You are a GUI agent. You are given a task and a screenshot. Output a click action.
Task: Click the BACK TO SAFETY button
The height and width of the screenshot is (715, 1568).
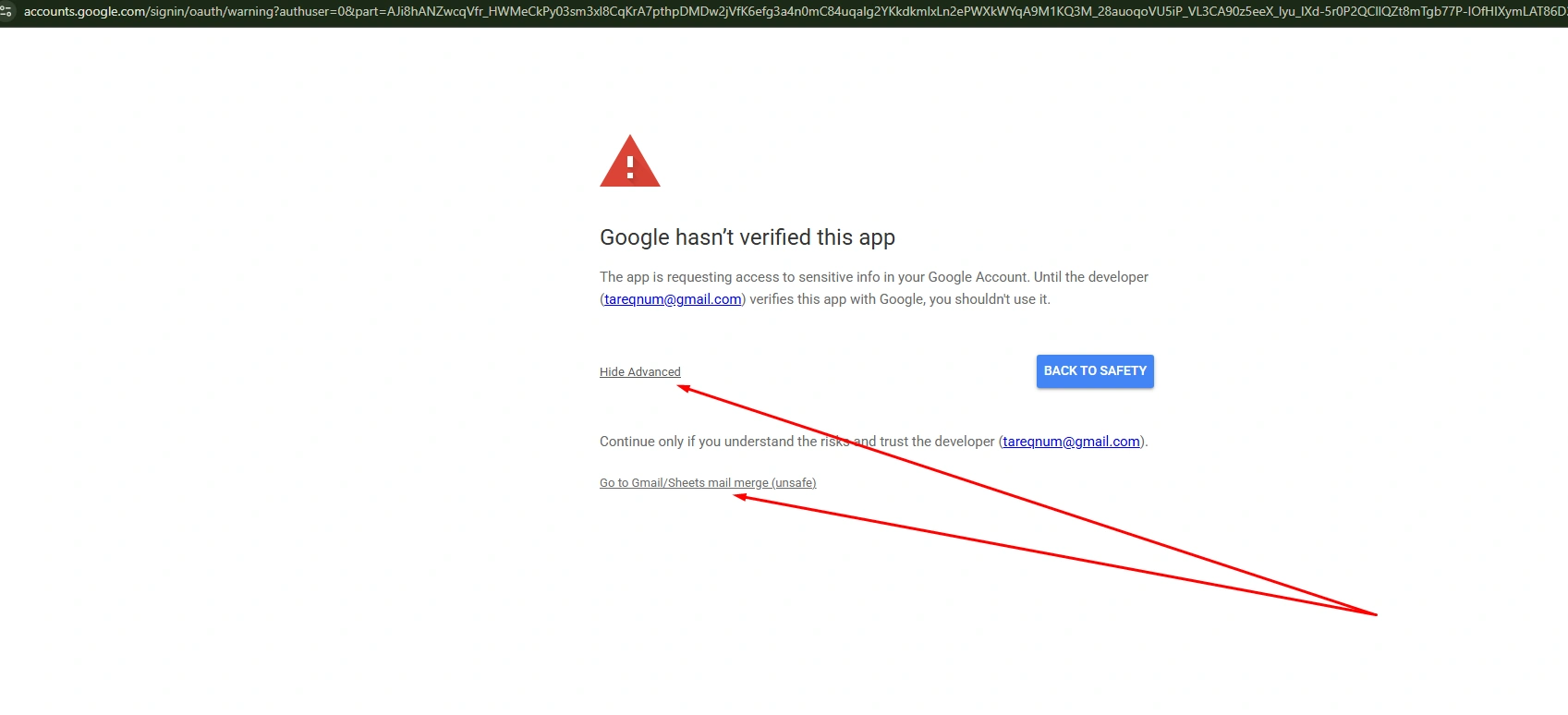pyautogui.click(x=1095, y=371)
